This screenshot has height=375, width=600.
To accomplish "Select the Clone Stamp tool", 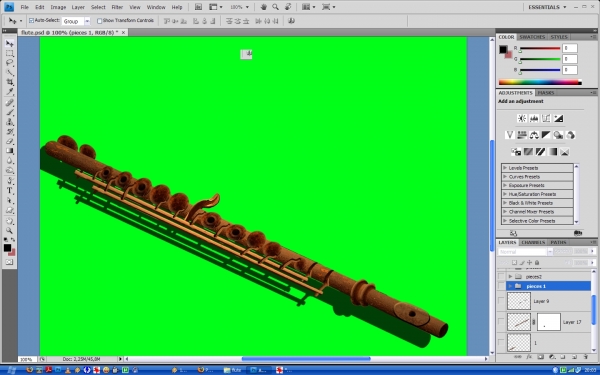I will point(10,122).
